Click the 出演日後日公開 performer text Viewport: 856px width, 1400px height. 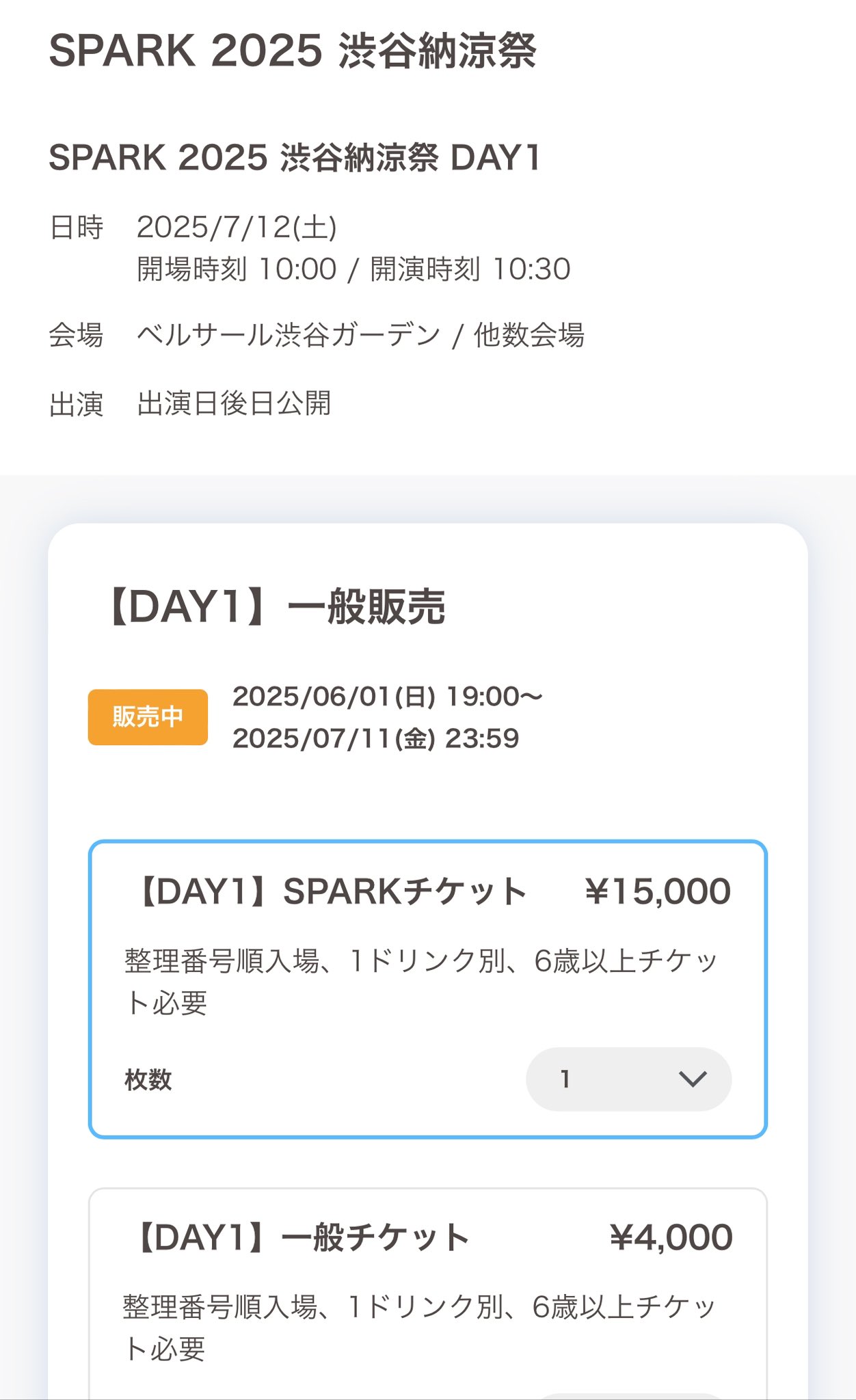pos(234,403)
